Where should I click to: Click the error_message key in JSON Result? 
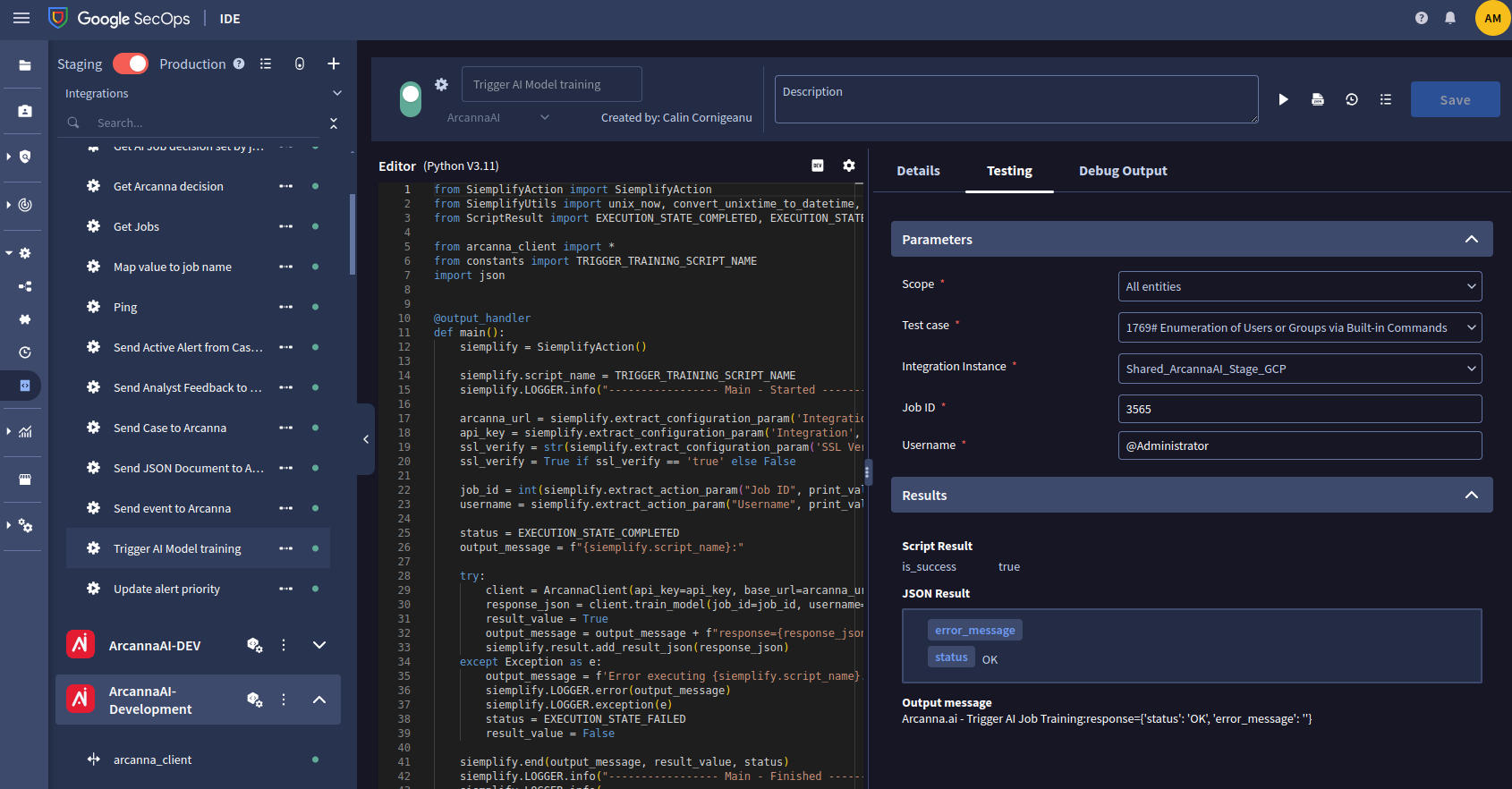tap(975, 630)
